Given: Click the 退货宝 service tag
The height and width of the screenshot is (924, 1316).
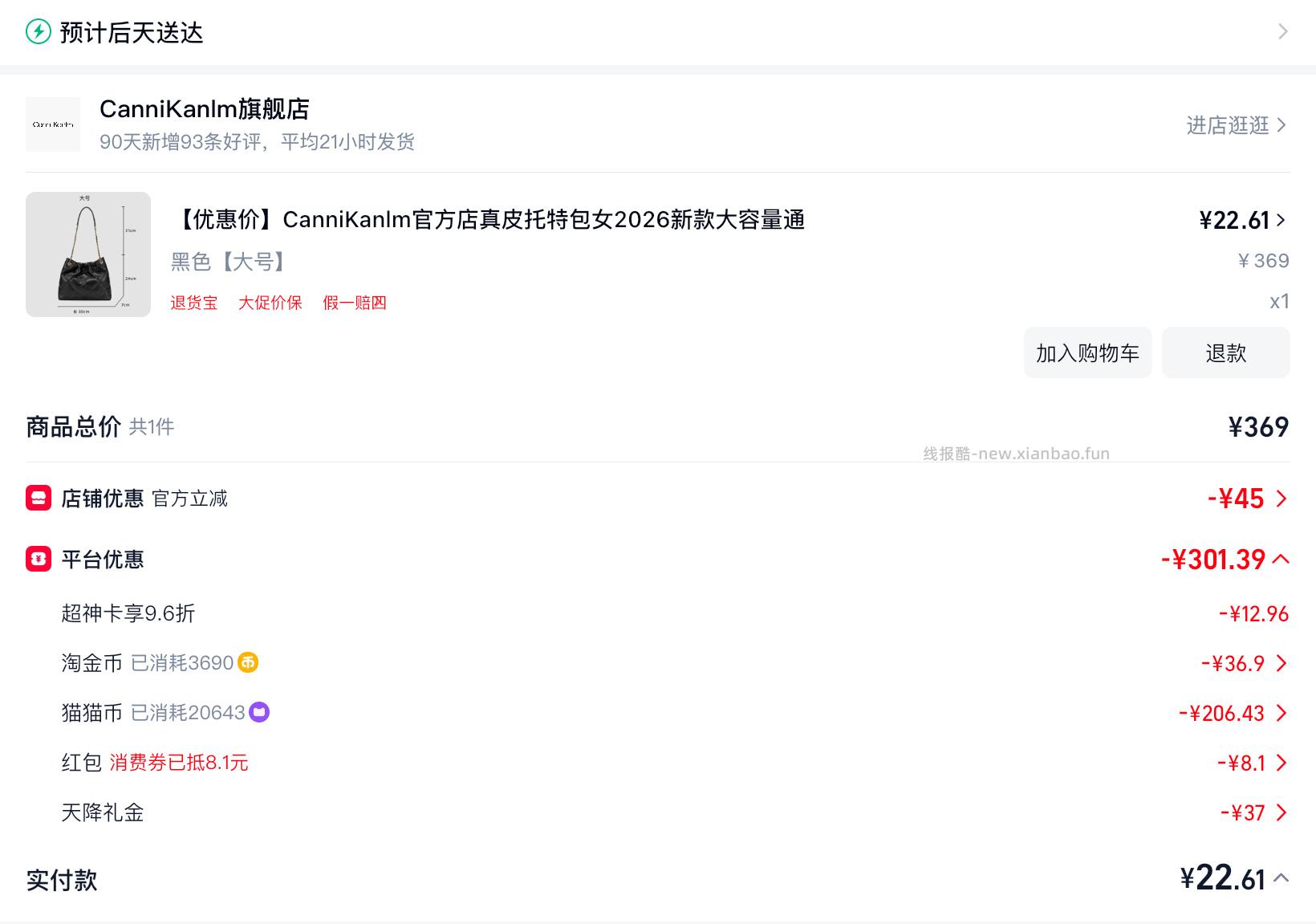Looking at the screenshot, I should click(x=193, y=303).
